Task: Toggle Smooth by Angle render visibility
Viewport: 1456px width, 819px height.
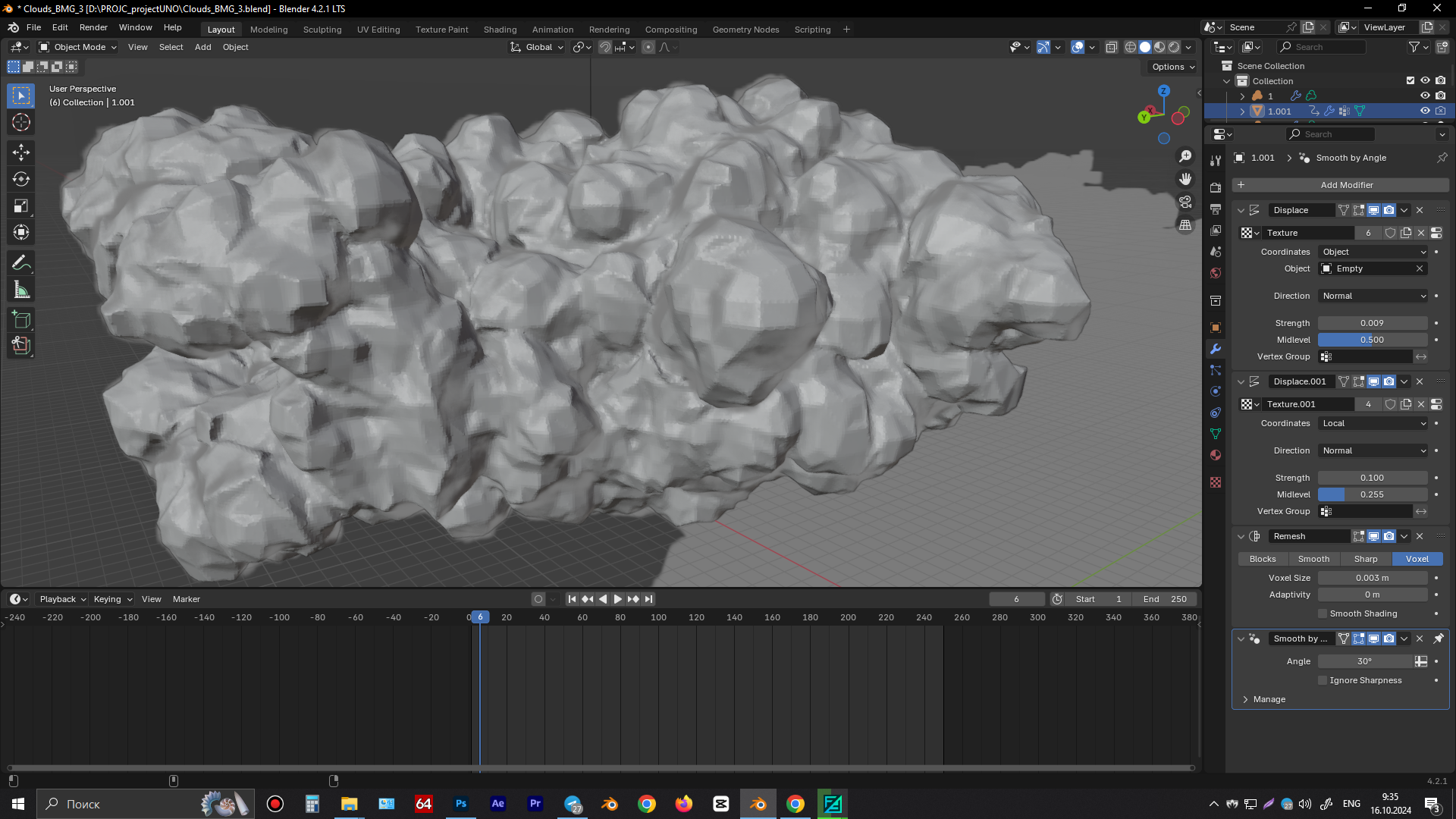Action: [1389, 639]
